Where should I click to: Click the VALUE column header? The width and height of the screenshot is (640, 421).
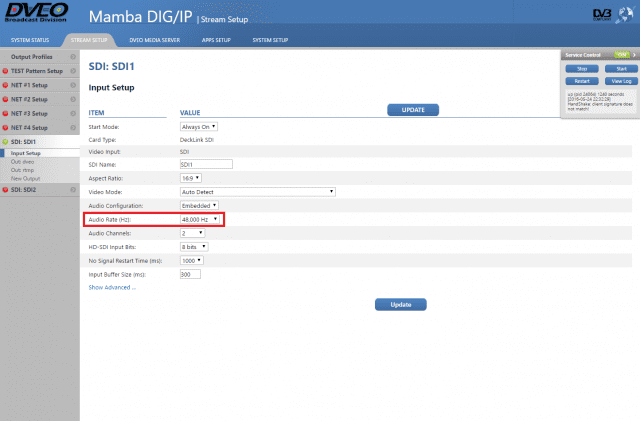[x=190, y=113]
